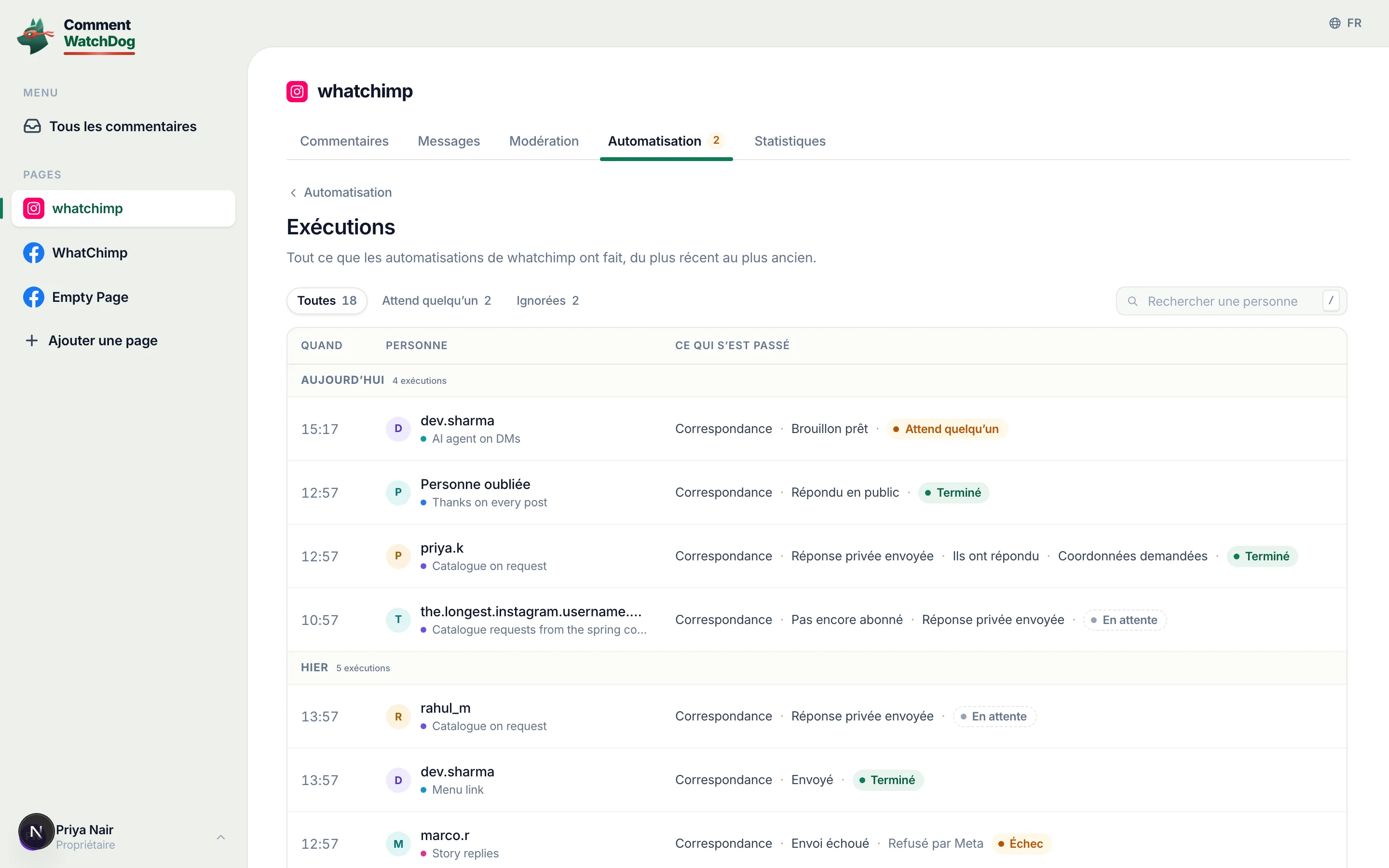This screenshot has width=1389, height=868.
Task: Click the Échec badge for marco.r
Action: click(1021, 844)
